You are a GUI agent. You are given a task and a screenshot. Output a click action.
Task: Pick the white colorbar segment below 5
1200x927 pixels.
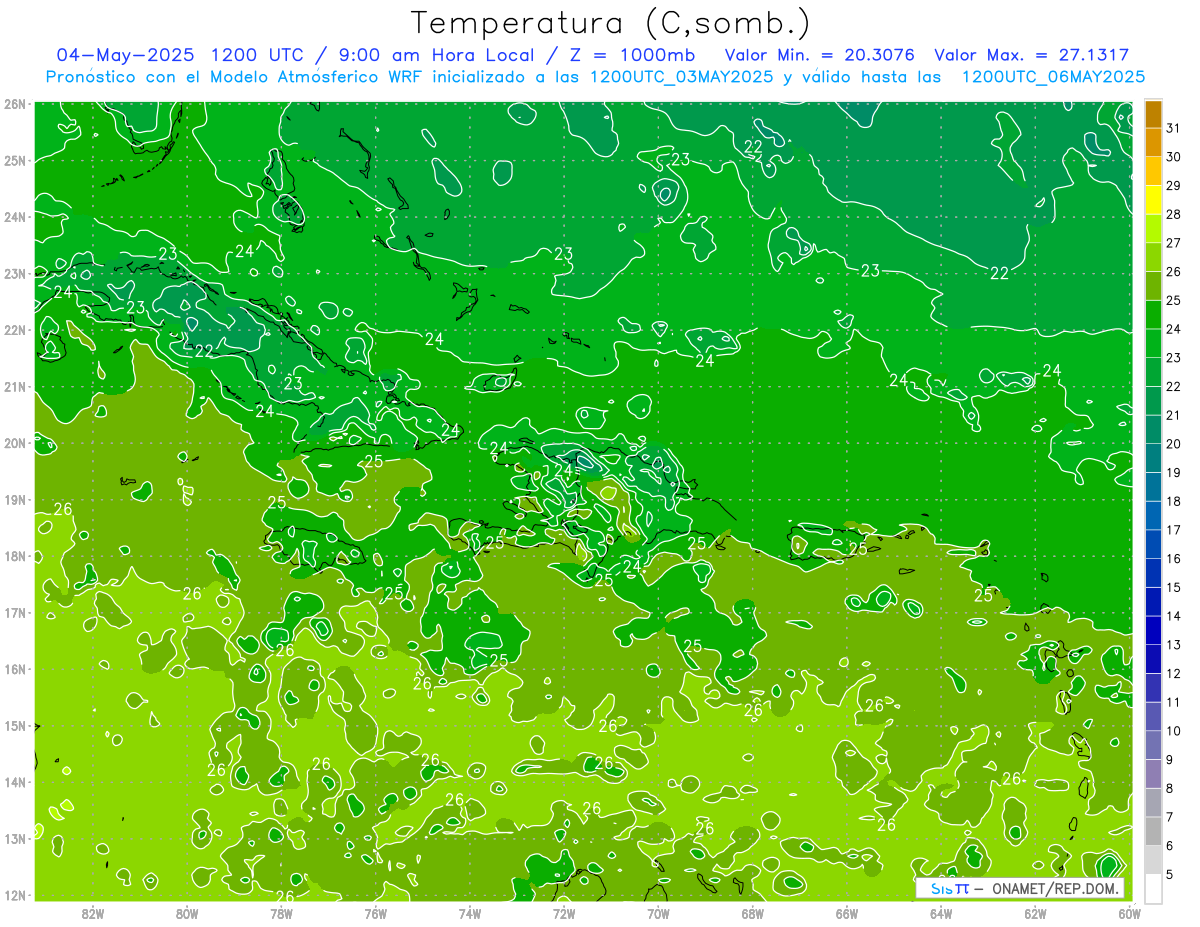click(x=1153, y=888)
